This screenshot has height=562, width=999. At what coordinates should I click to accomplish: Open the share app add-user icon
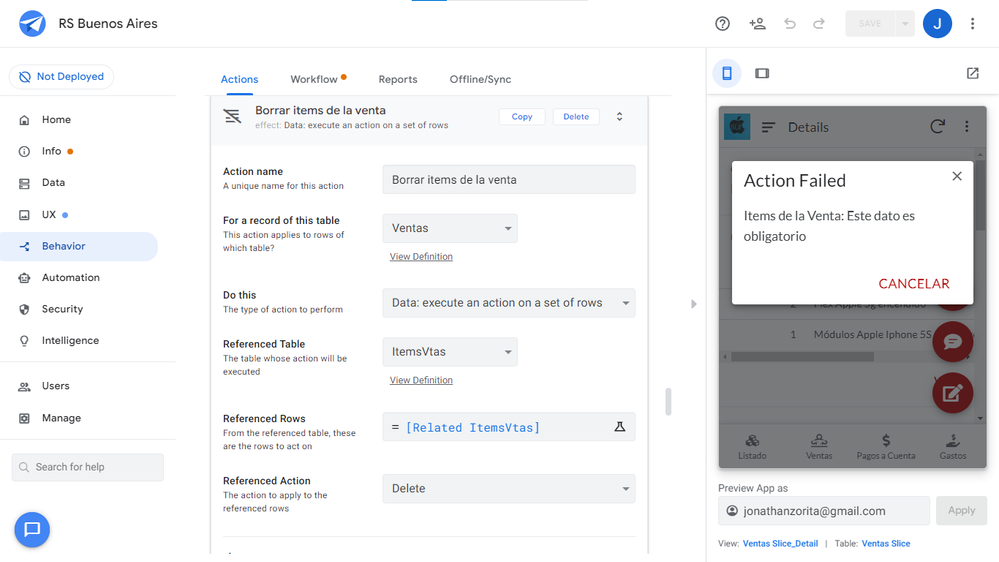point(757,24)
